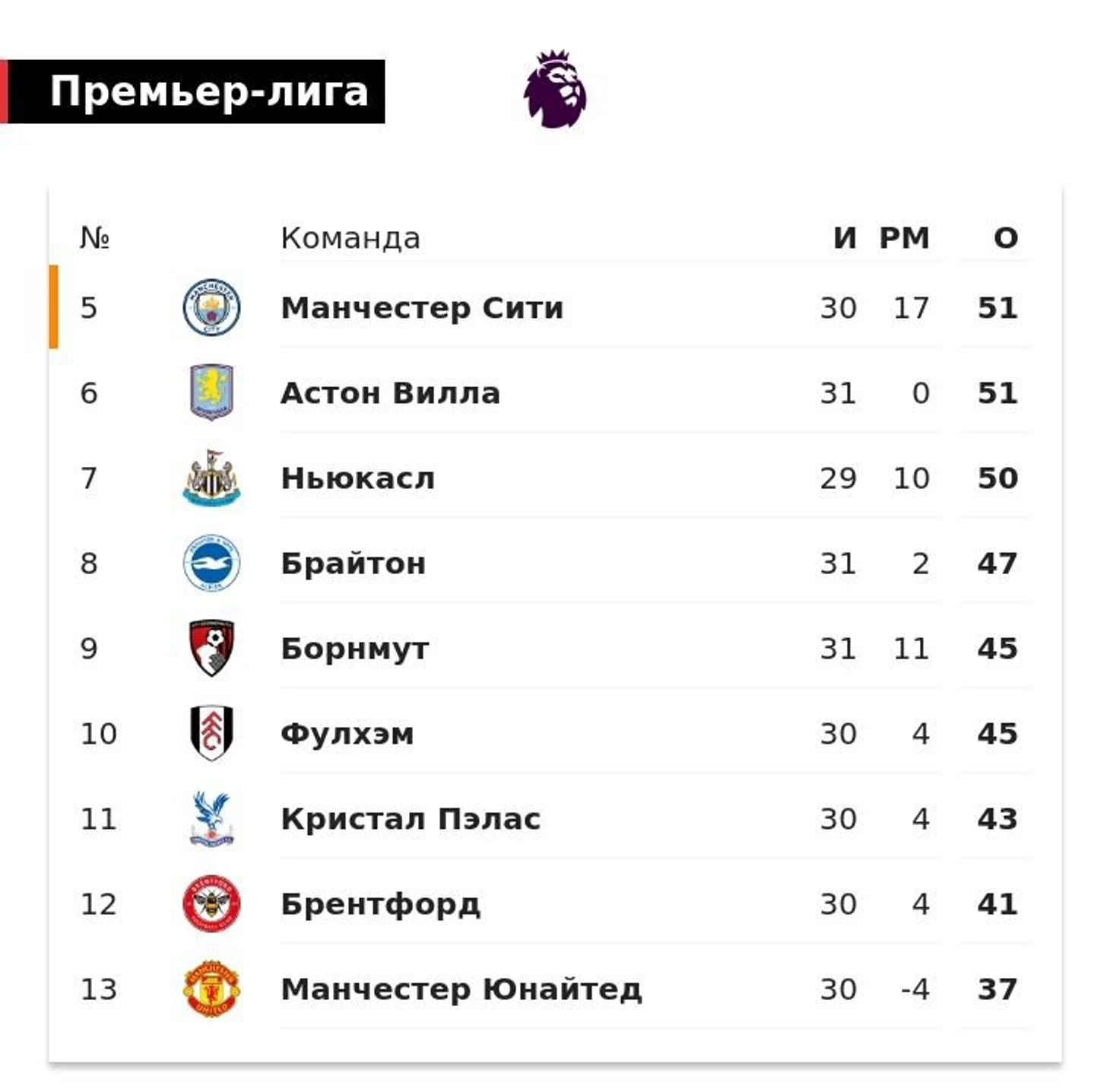
Task: Click the Fulham crest icon
Action: click(x=211, y=733)
